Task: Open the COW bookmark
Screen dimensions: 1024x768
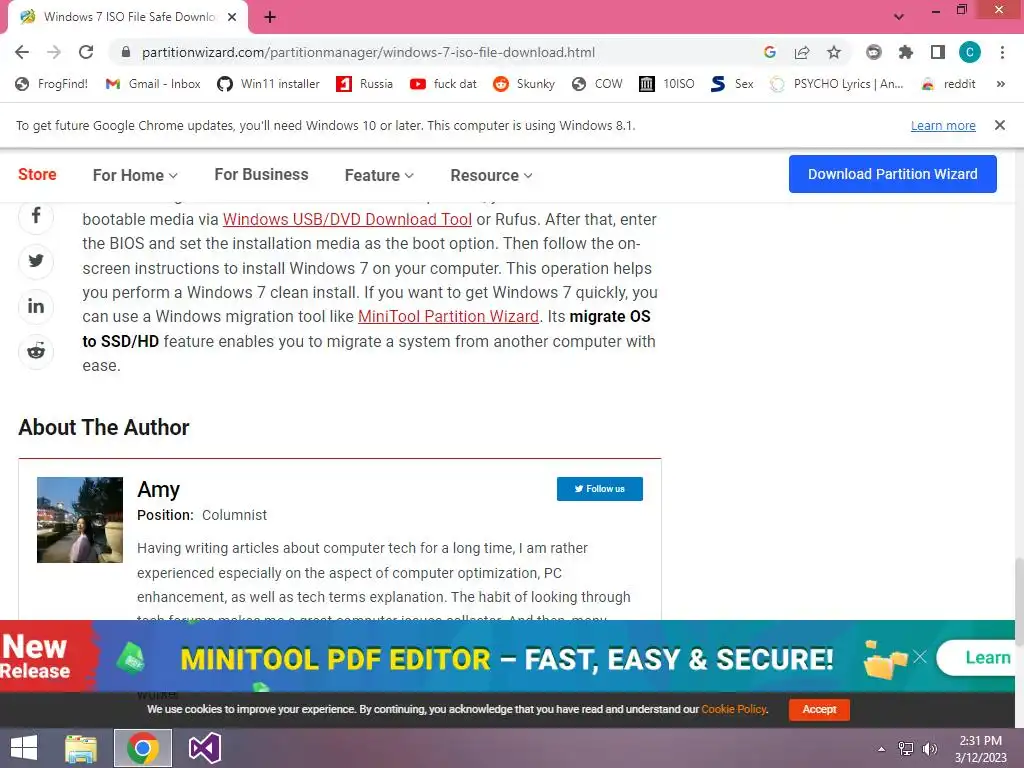Action: 597,84
